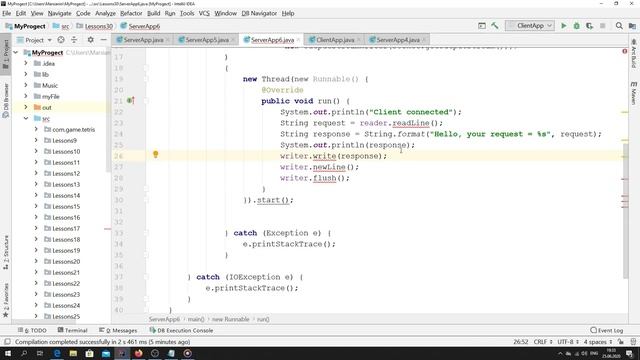Image resolution: width=640 pixels, height=360 pixels.
Task: Open the Analyze menu
Action: [x=105, y=13]
